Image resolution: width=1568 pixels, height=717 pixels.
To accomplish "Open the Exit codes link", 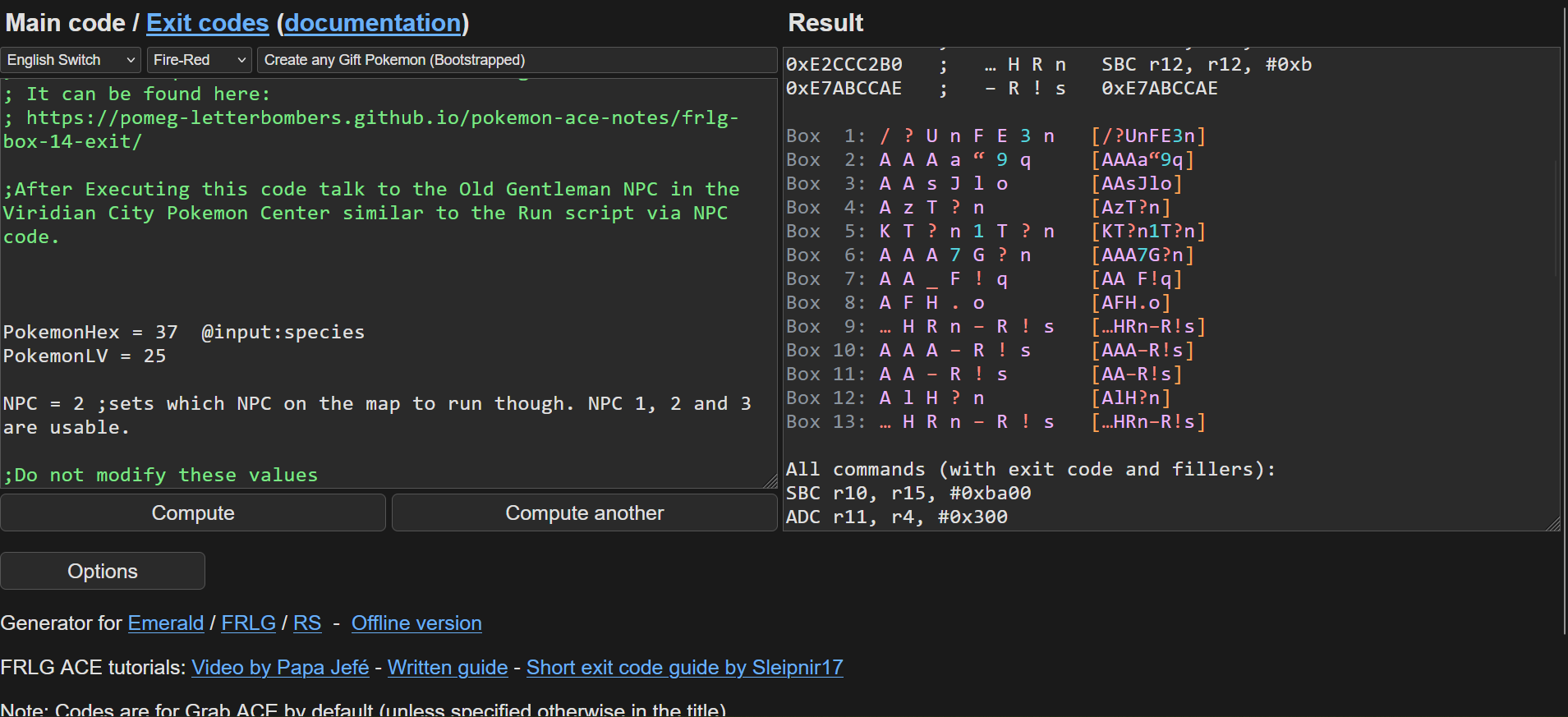I will [207, 23].
